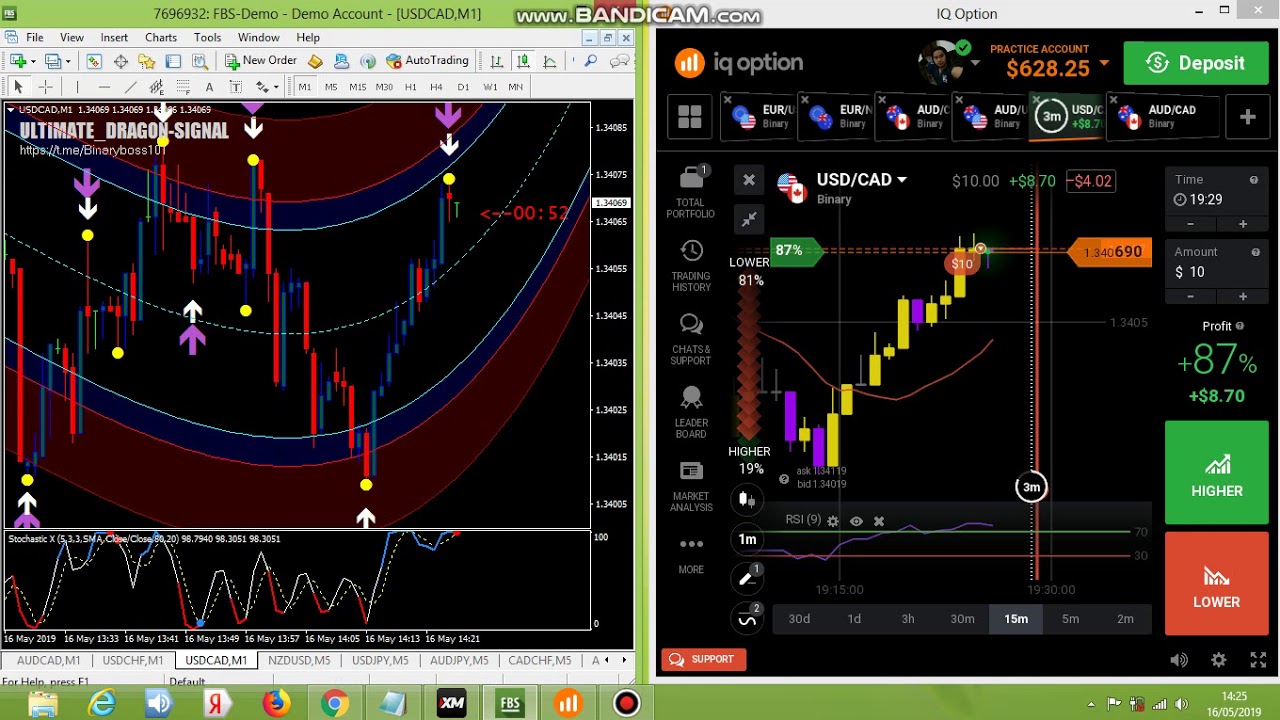The image size is (1280, 720).
Task: Select the trendline drawing tool
Action: [x=130, y=87]
